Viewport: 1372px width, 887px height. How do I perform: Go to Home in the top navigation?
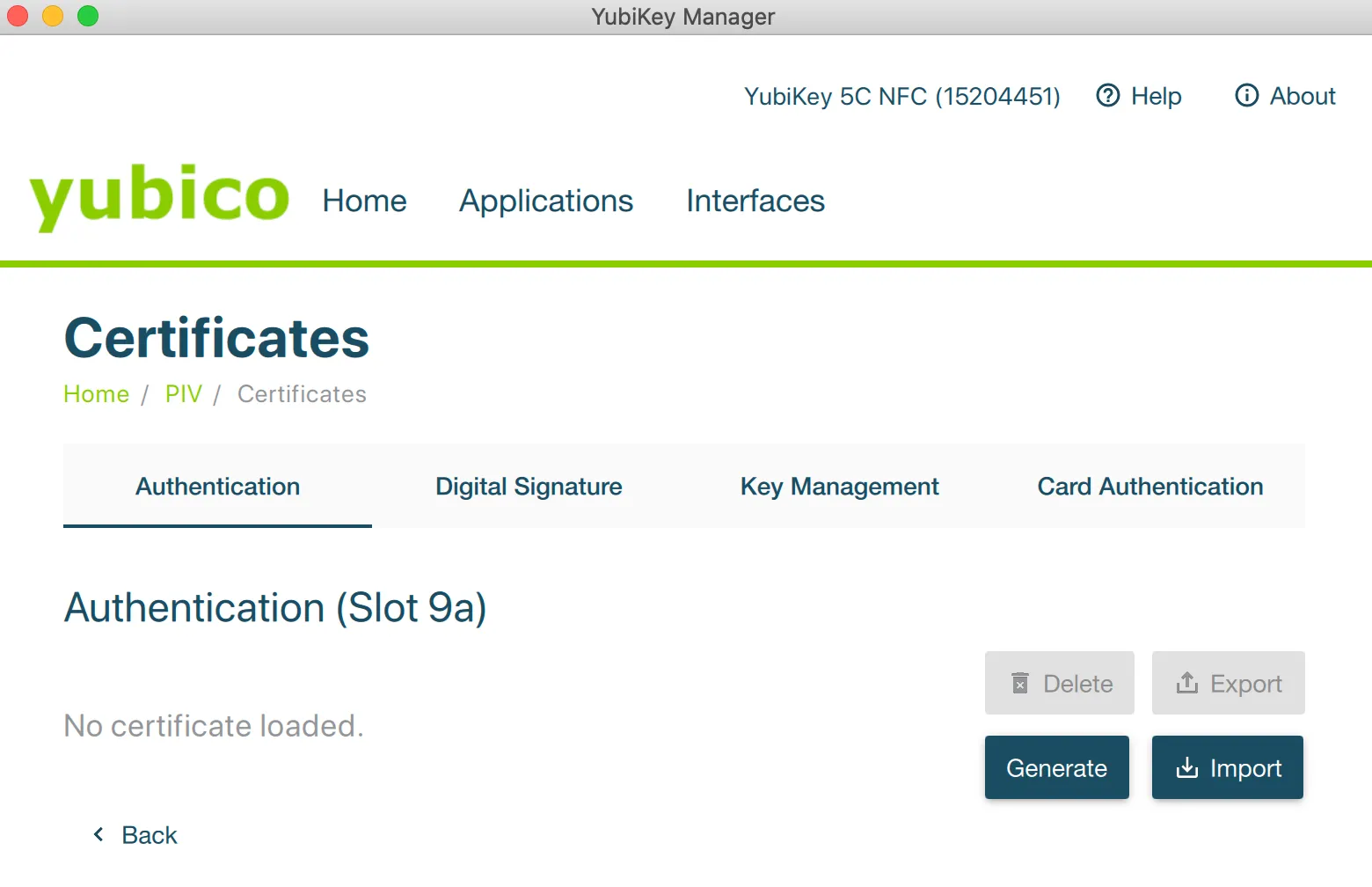(364, 201)
